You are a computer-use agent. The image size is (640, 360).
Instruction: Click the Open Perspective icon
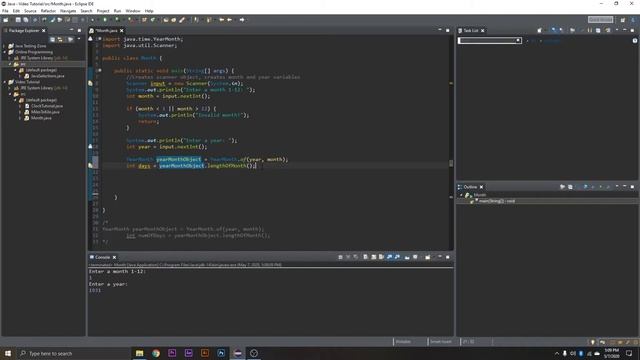click(622, 20)
